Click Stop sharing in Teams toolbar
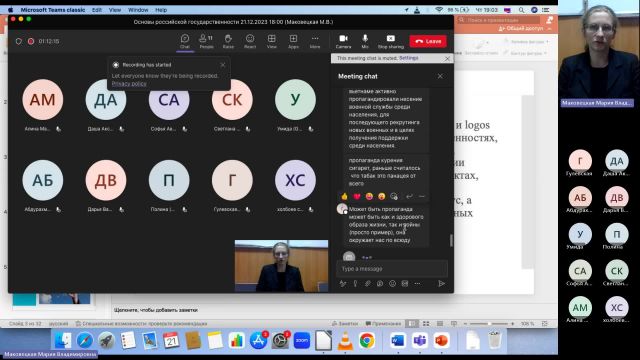Image resolution: width=640 pixels, height=360 pixels. pyautogui.click(x=391, y=41)
